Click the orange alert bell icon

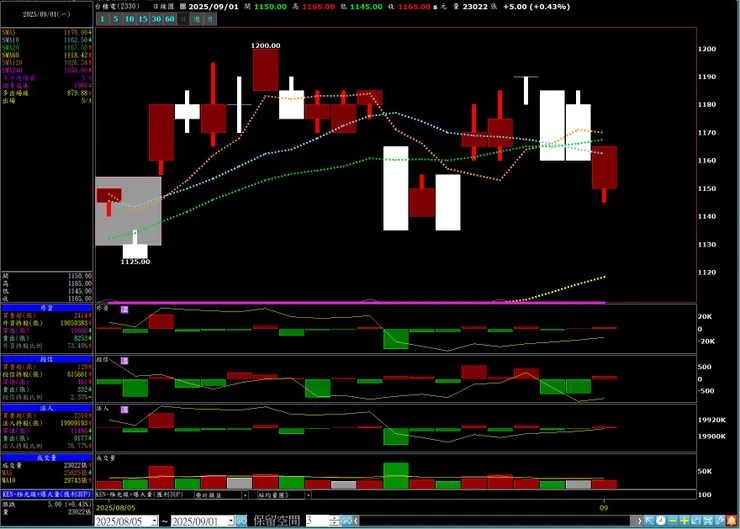(732, 521)
